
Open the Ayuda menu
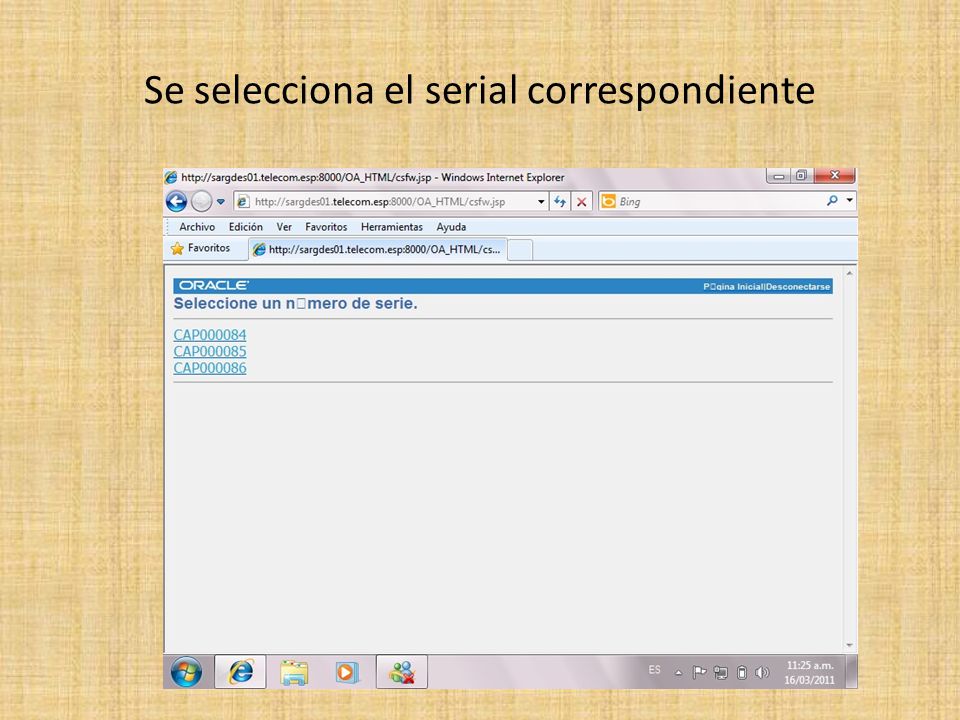(x=451, y=227)
